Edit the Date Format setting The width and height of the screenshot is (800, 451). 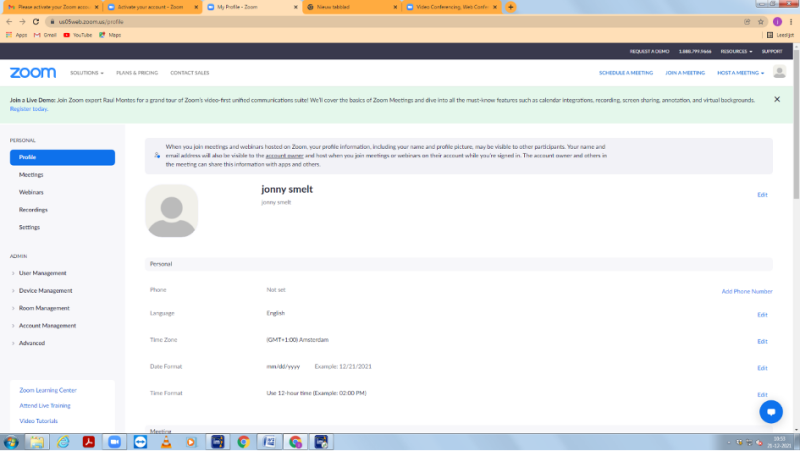[762, 368]
